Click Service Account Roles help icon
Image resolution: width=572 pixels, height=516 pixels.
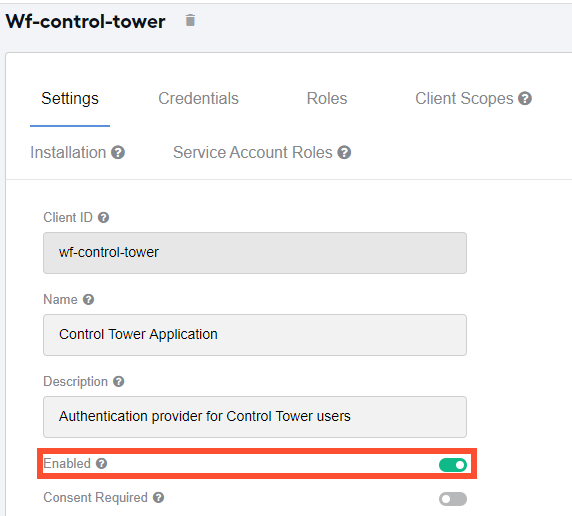pos(344,153)
